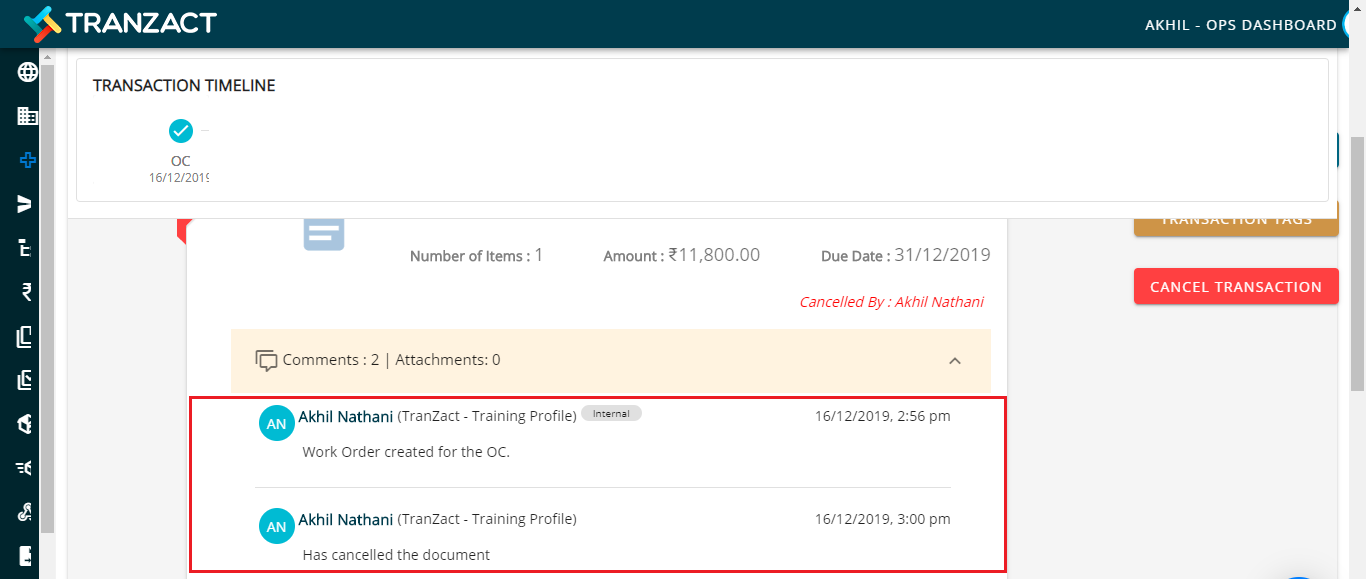Click the 'Has cancelled the document' comment text
The width and height of the screenshot is (1366, 579).
pyautogui.click(x=396, y=554)
